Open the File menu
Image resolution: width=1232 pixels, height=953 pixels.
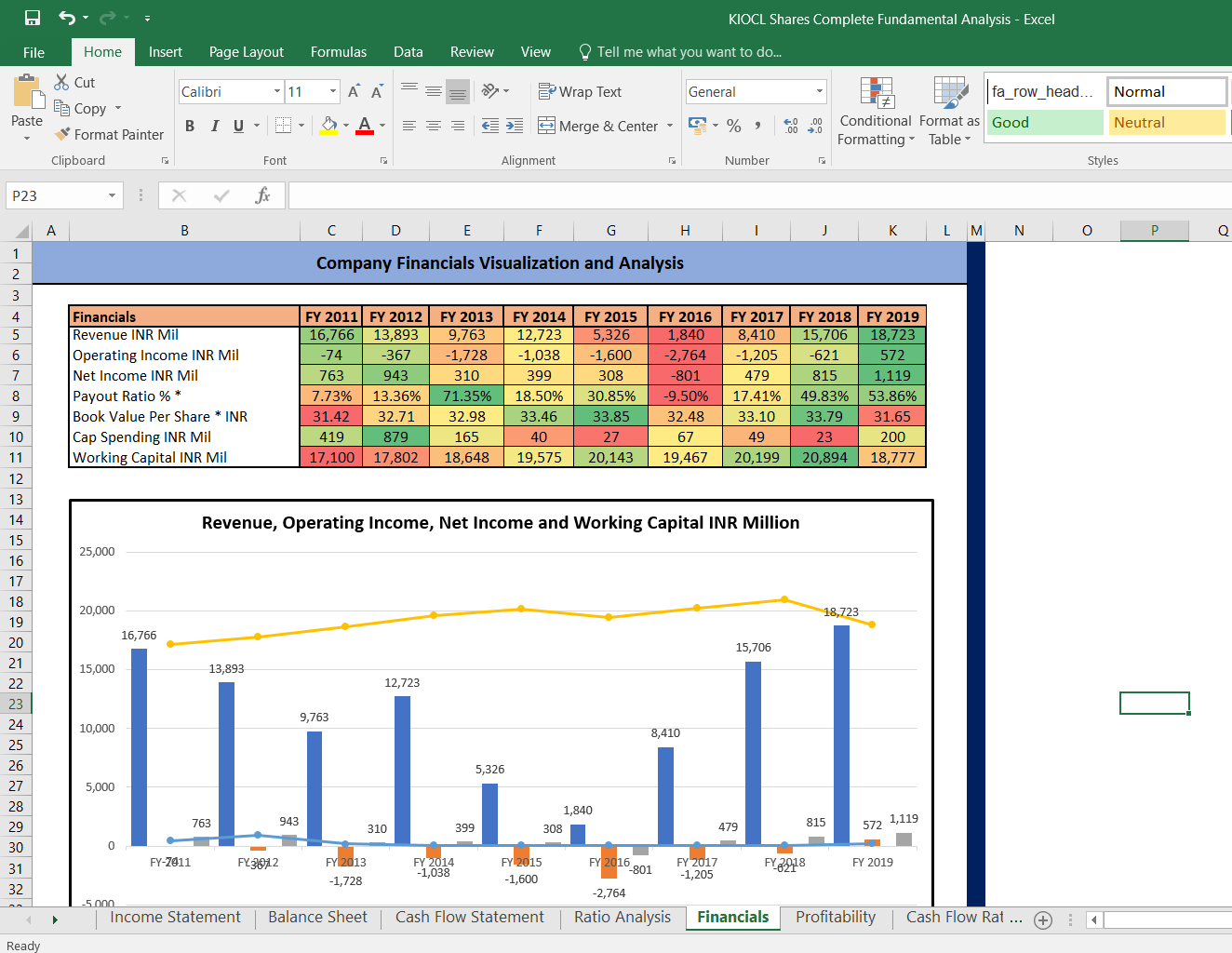pyautogui.click(x=33, y=52)
